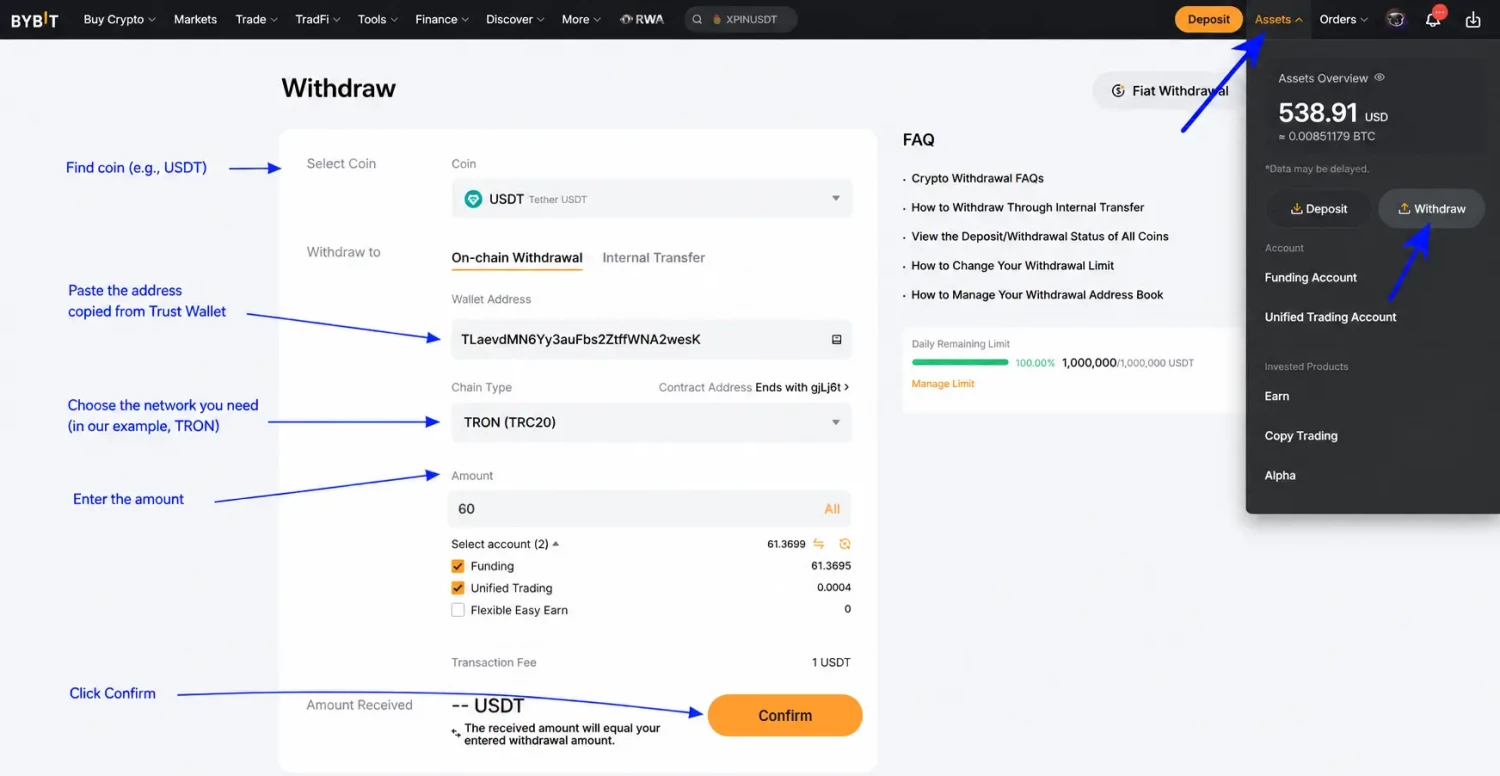Uncheck the Funding account checkbox
The width and height of the screenshot is (1500, 776).
point(458,566)
